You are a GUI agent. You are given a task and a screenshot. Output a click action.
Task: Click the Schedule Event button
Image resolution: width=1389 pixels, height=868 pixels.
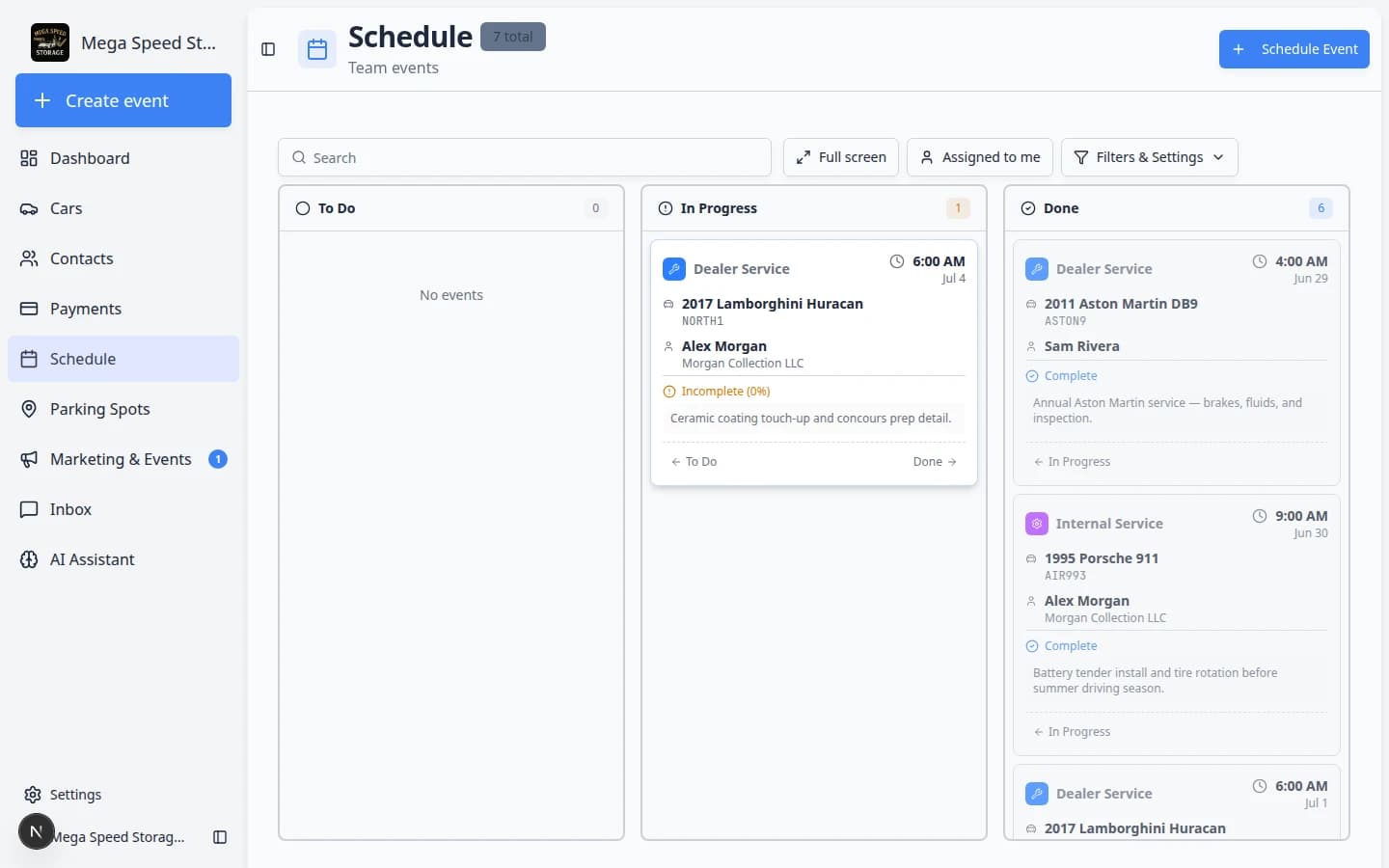click(1294, 49)
